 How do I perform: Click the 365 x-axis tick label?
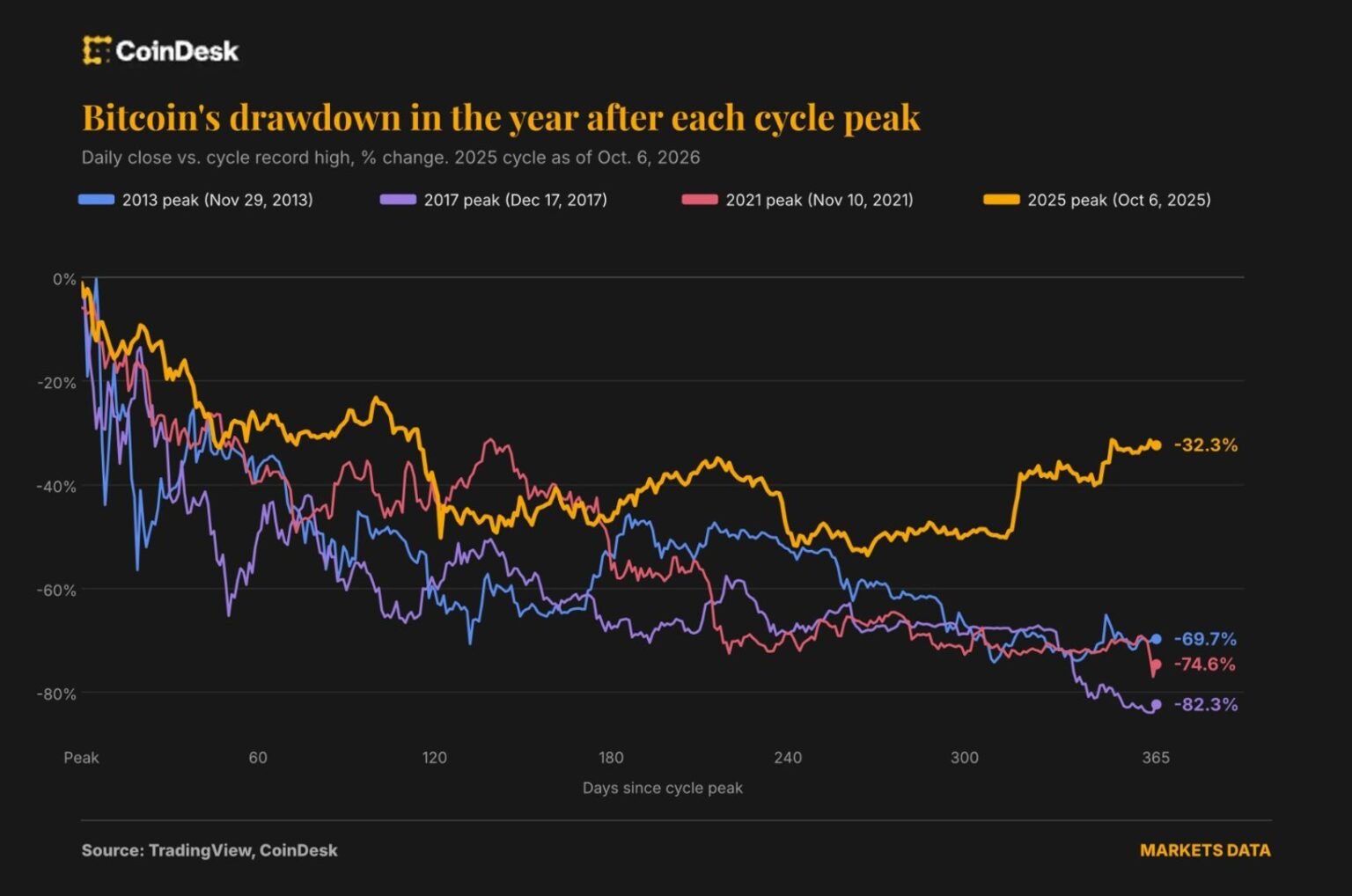(1156, 758)
